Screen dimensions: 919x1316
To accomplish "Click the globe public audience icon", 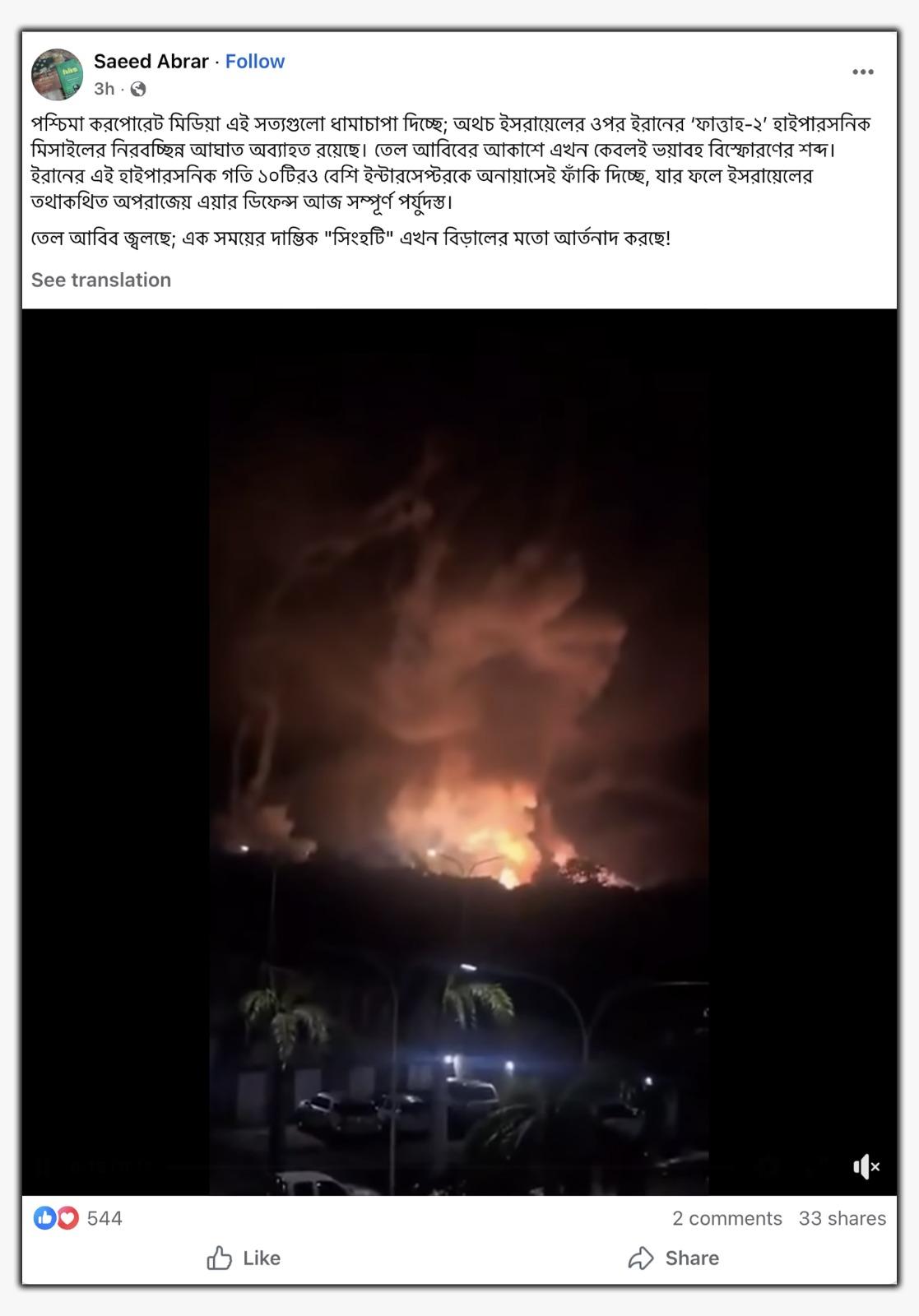I will [x=138, y=89].
